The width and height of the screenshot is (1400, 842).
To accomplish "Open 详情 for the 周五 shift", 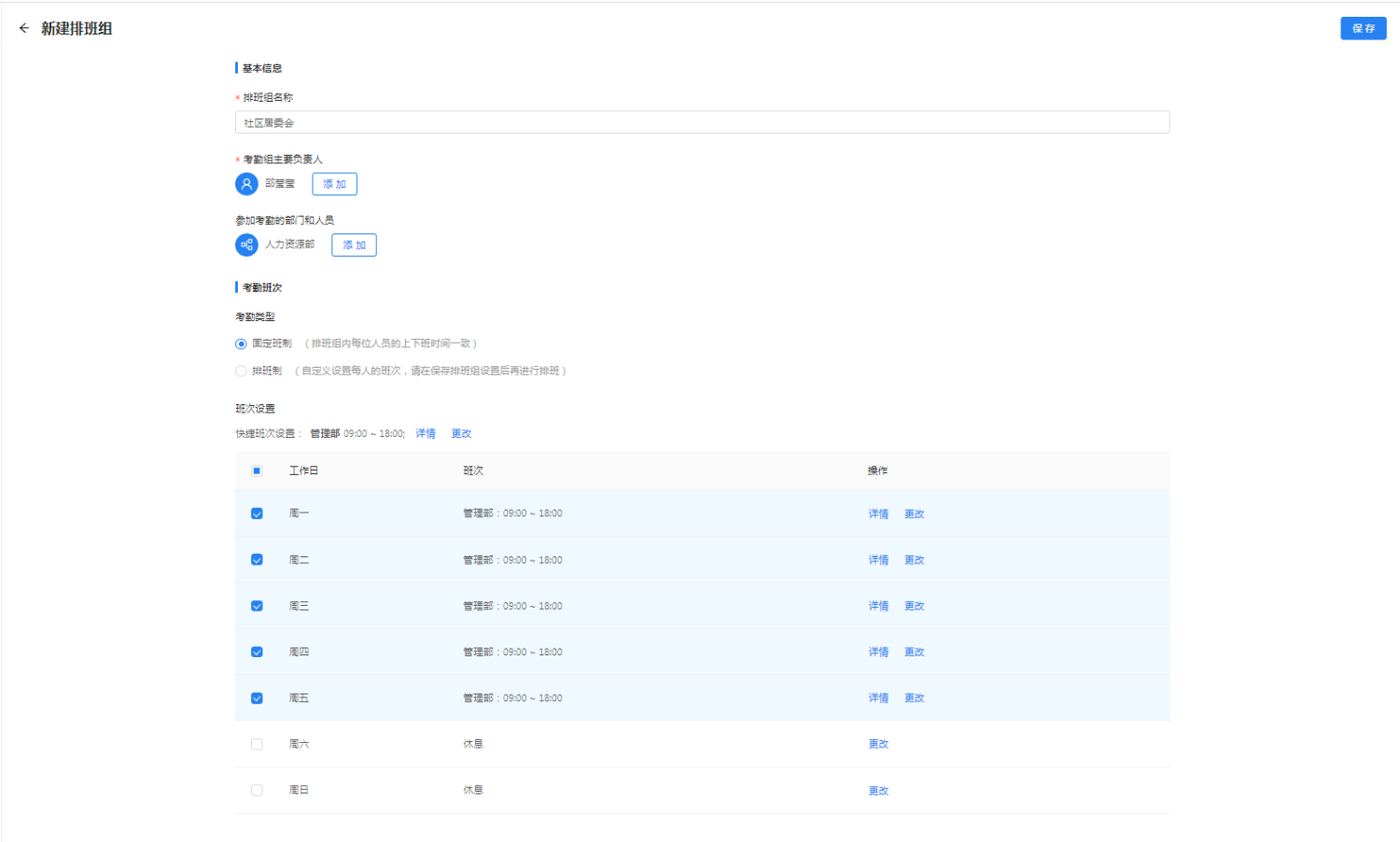I will [878, 697].
